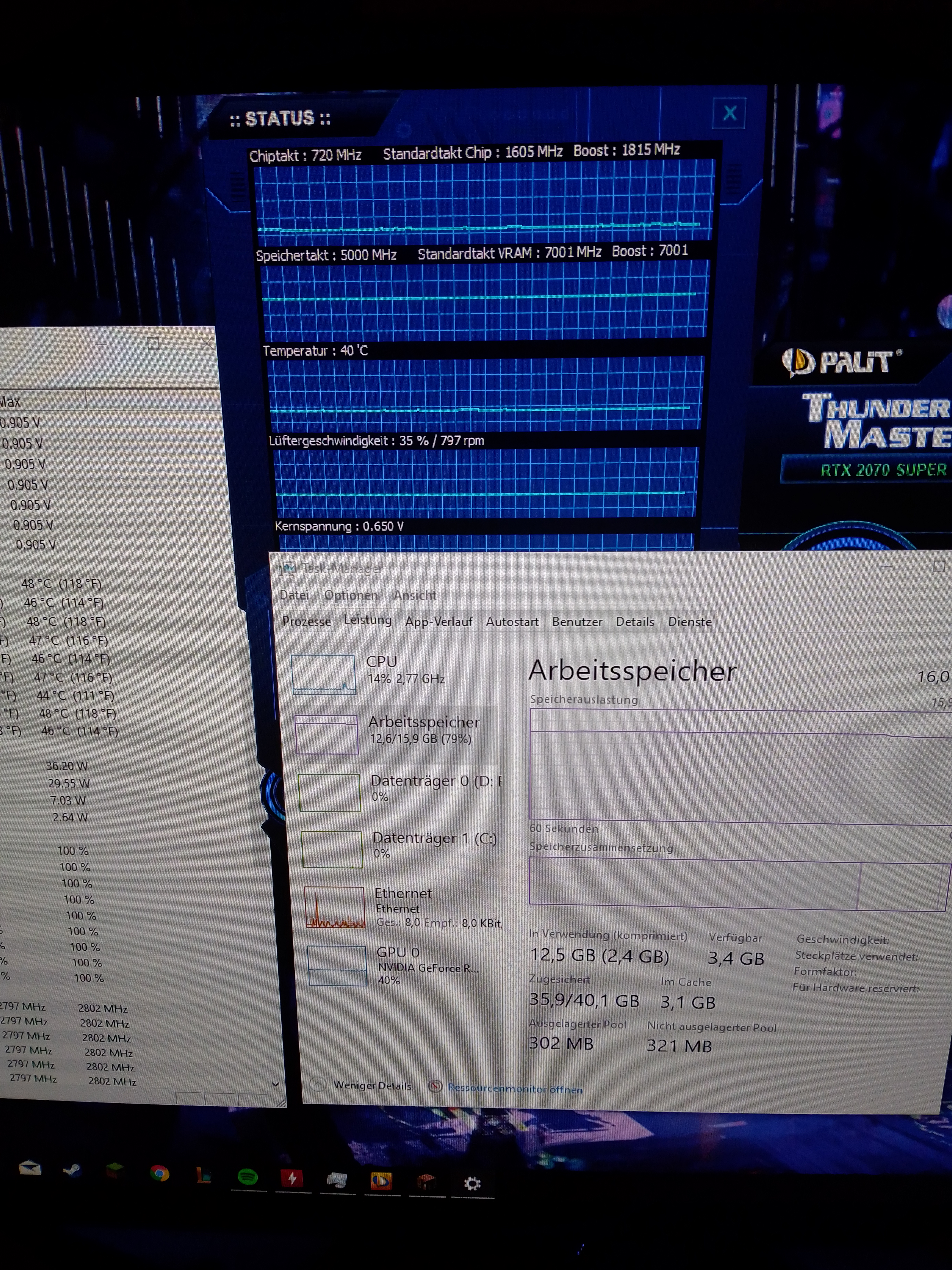Close the ThunderMaster STATUS panel
The width and height of the screenshot is (952, 1270).
coord(729,113)
